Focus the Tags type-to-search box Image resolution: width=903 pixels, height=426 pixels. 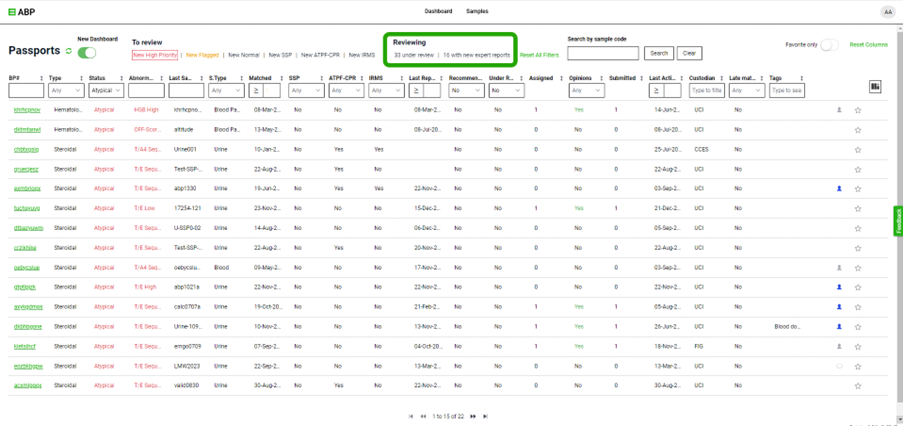point(787,90)
